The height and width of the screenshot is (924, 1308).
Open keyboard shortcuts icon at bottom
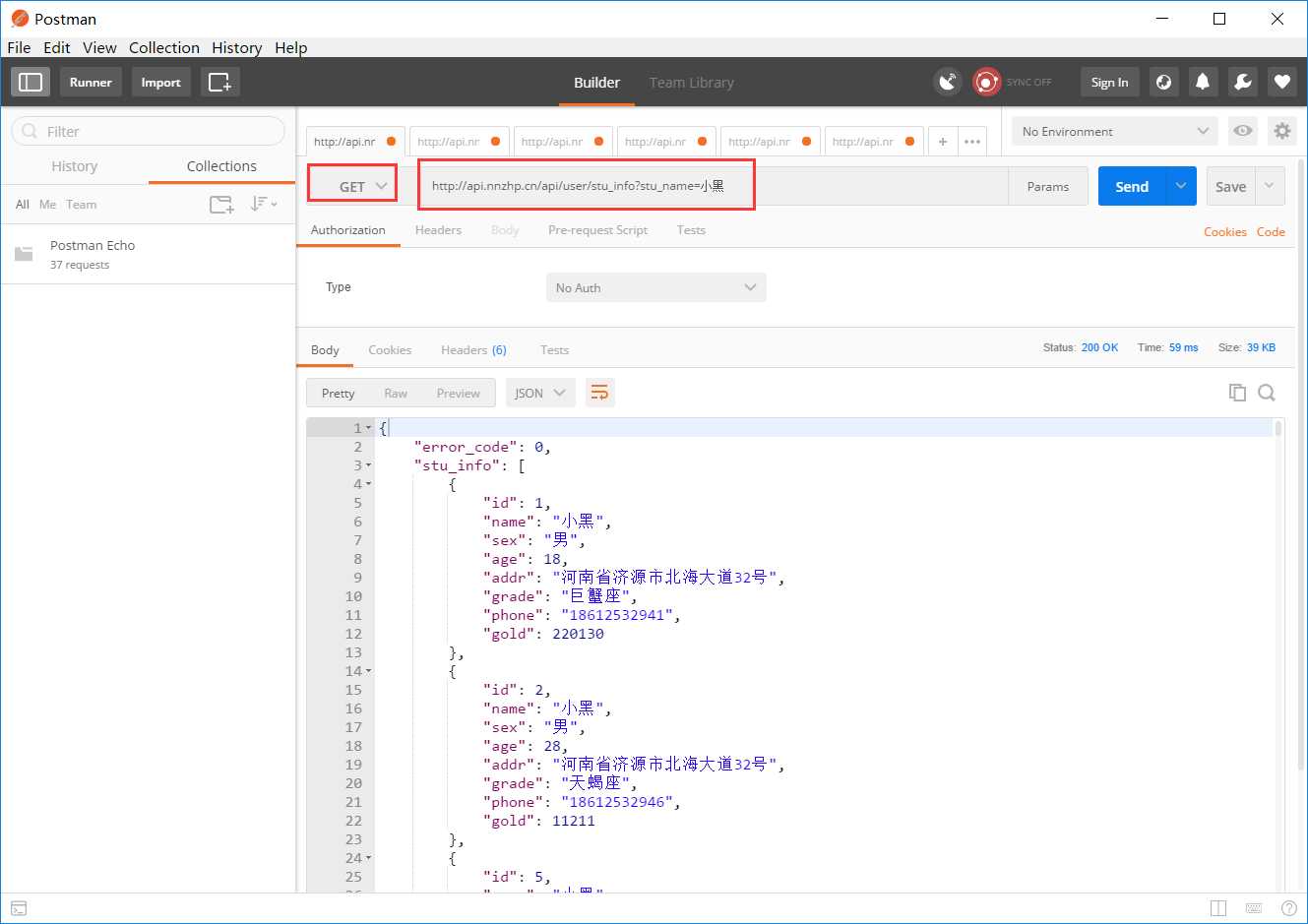point(1254,908)
